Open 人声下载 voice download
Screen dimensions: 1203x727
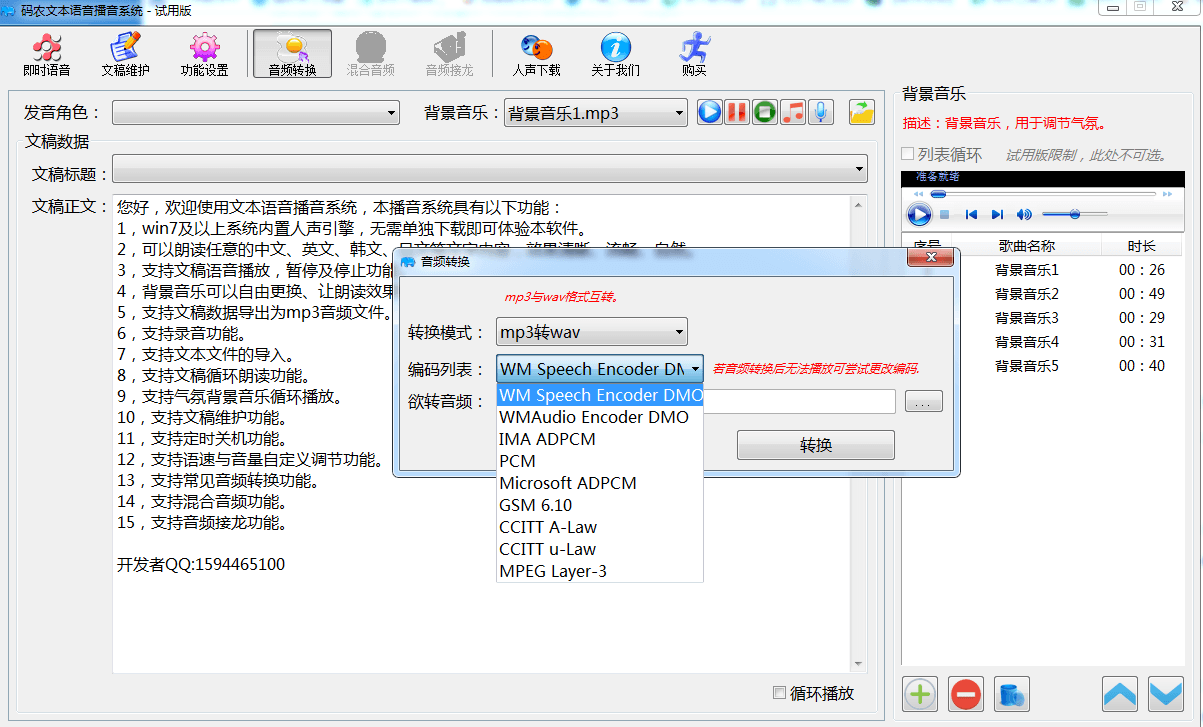point(537,55)
